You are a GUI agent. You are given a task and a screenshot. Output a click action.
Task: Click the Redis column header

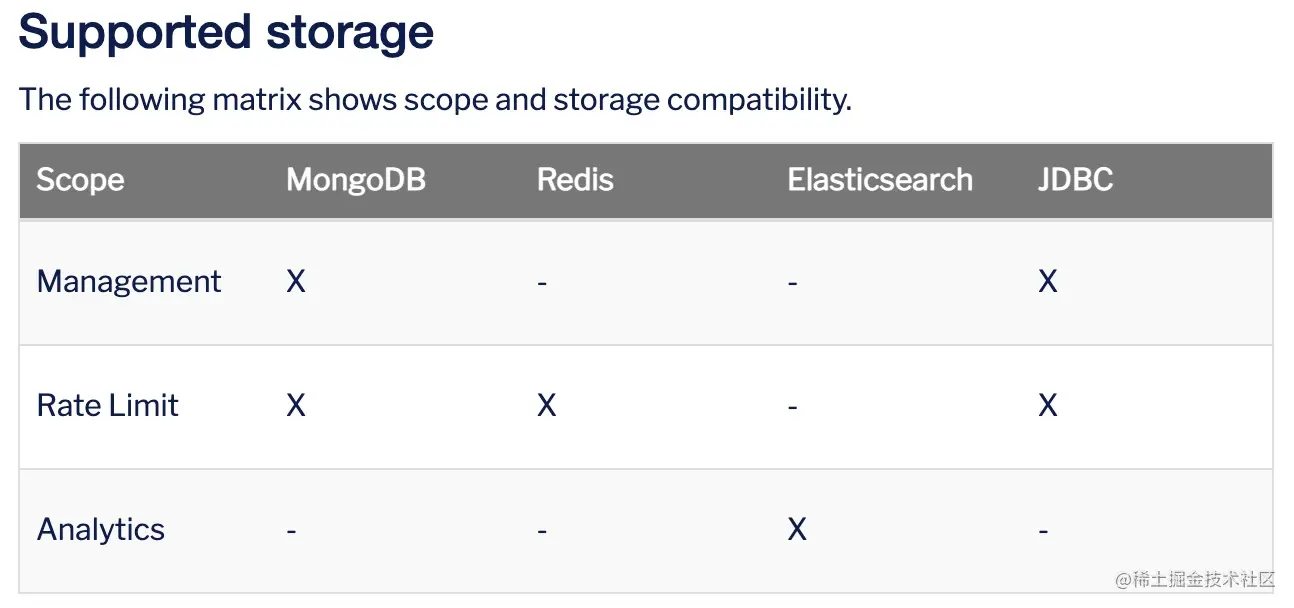[x=575, y=180]
